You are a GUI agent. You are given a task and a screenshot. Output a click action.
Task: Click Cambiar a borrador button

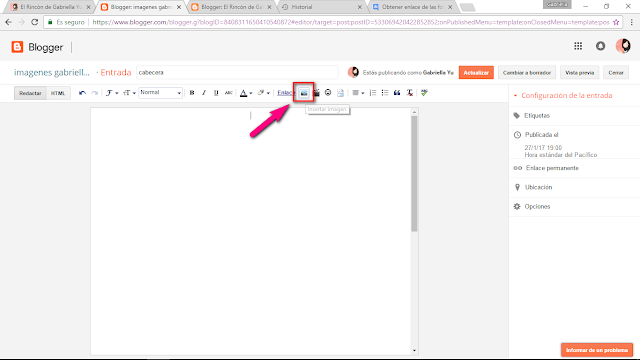[x=527, y=73]
